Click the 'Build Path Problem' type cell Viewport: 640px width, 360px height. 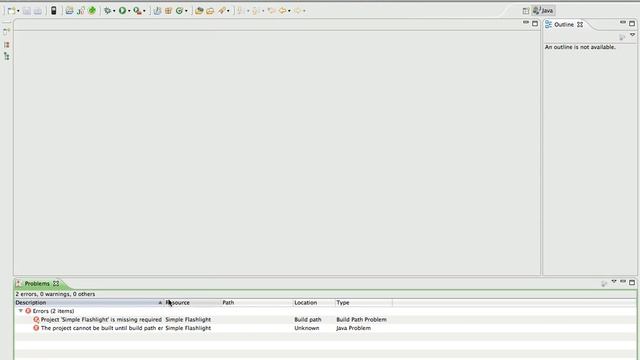(x=361, y=320)
